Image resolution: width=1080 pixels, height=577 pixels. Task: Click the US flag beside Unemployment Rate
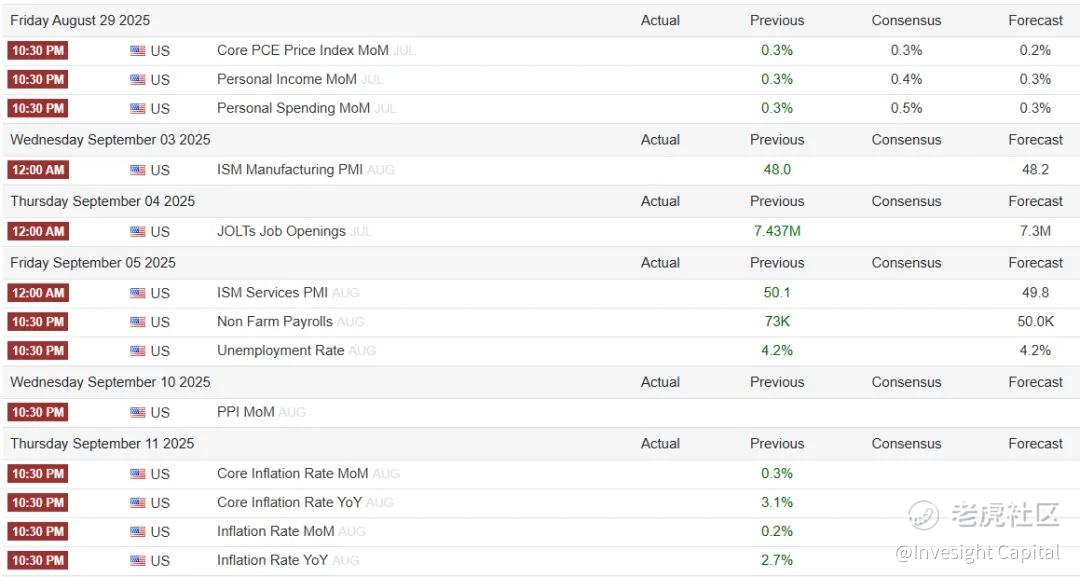click(x=138, y=351)
